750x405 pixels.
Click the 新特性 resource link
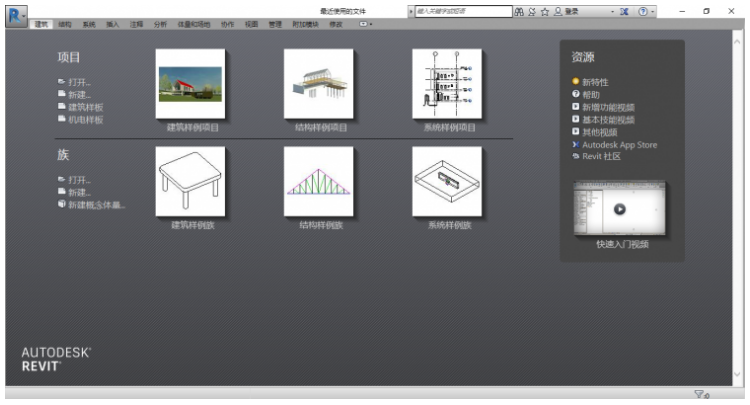(595, 82)
